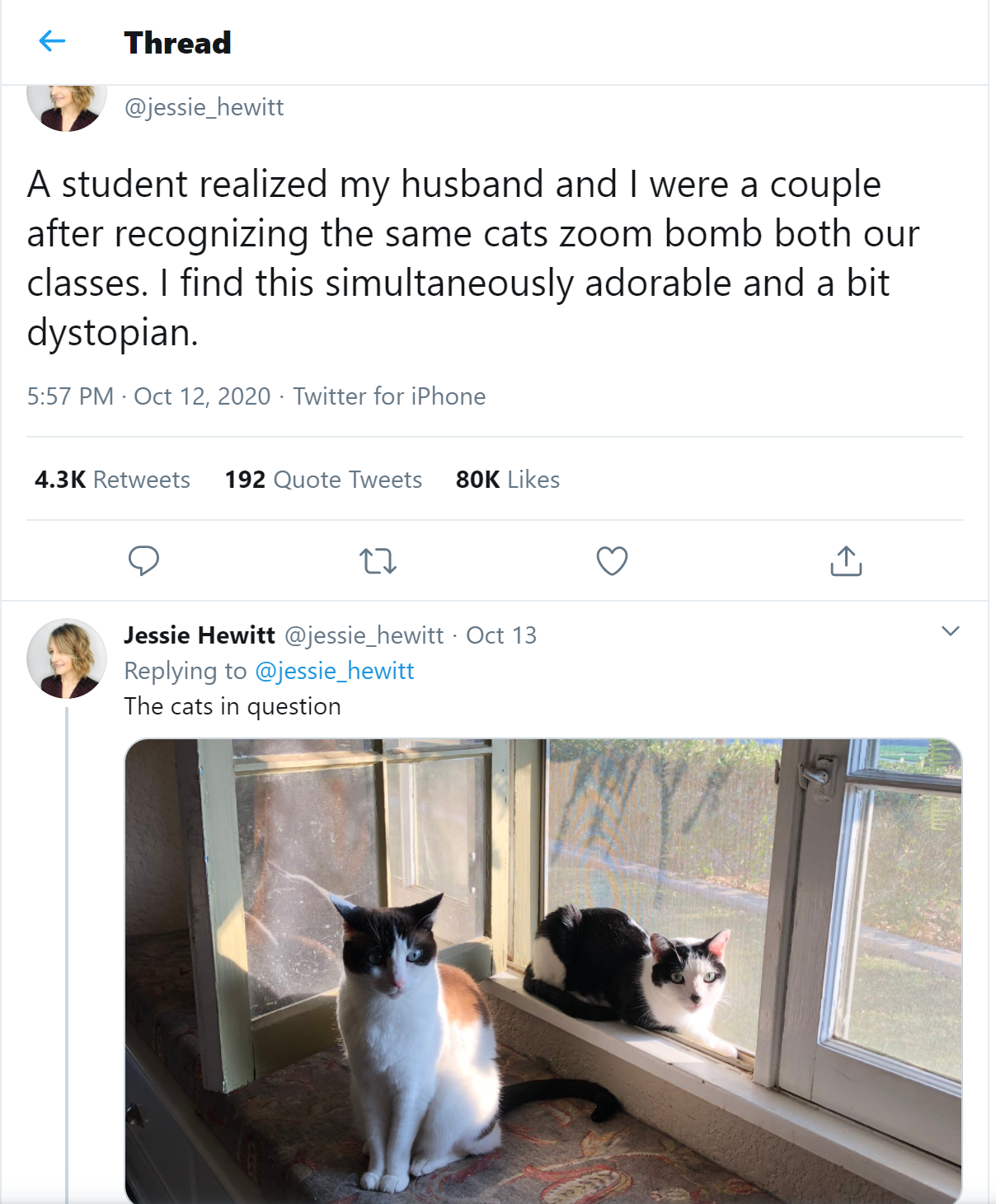
Task: Click the Replying to @jessie_hewitt mention
Action: (x=334, y=671)
